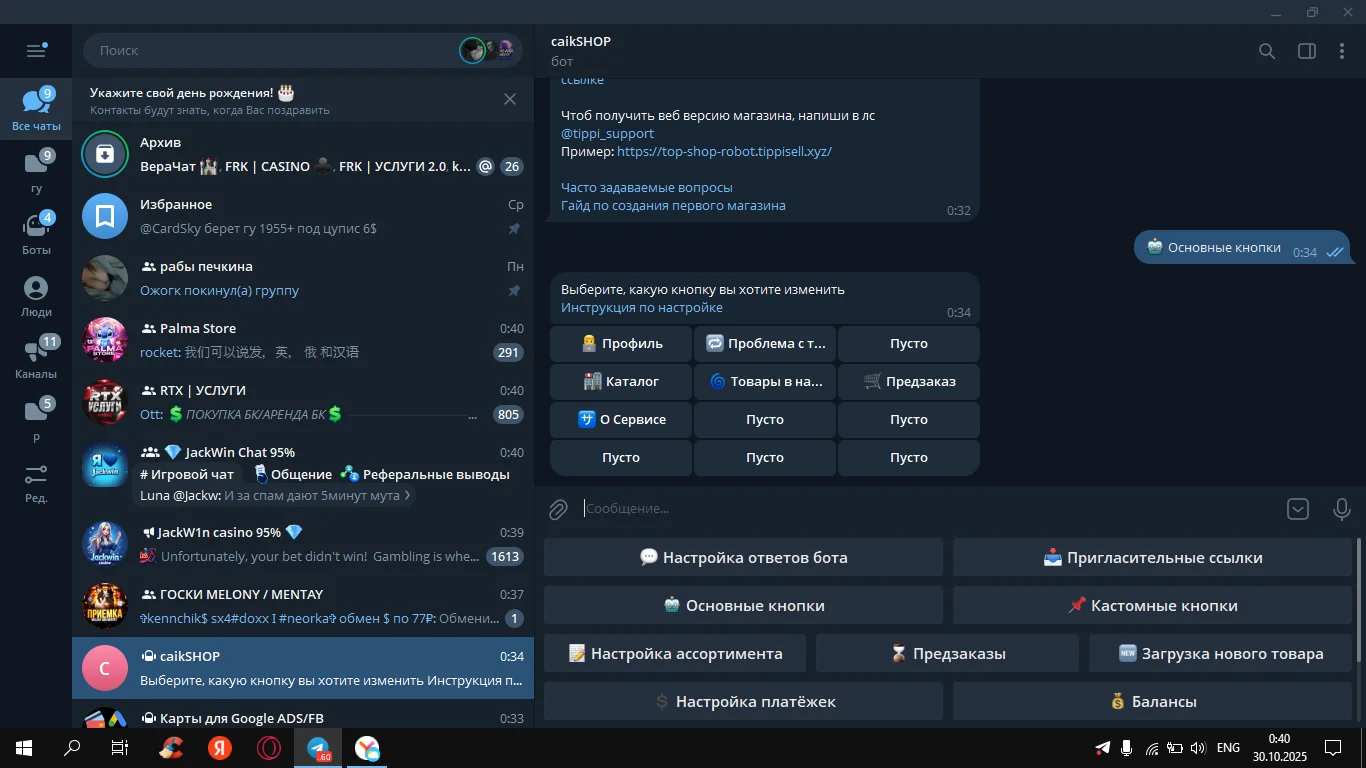Toggle the right side info panel
Image resolution: width=1366 pixels, height=768 pixels.
click(x=1306, y=51)
